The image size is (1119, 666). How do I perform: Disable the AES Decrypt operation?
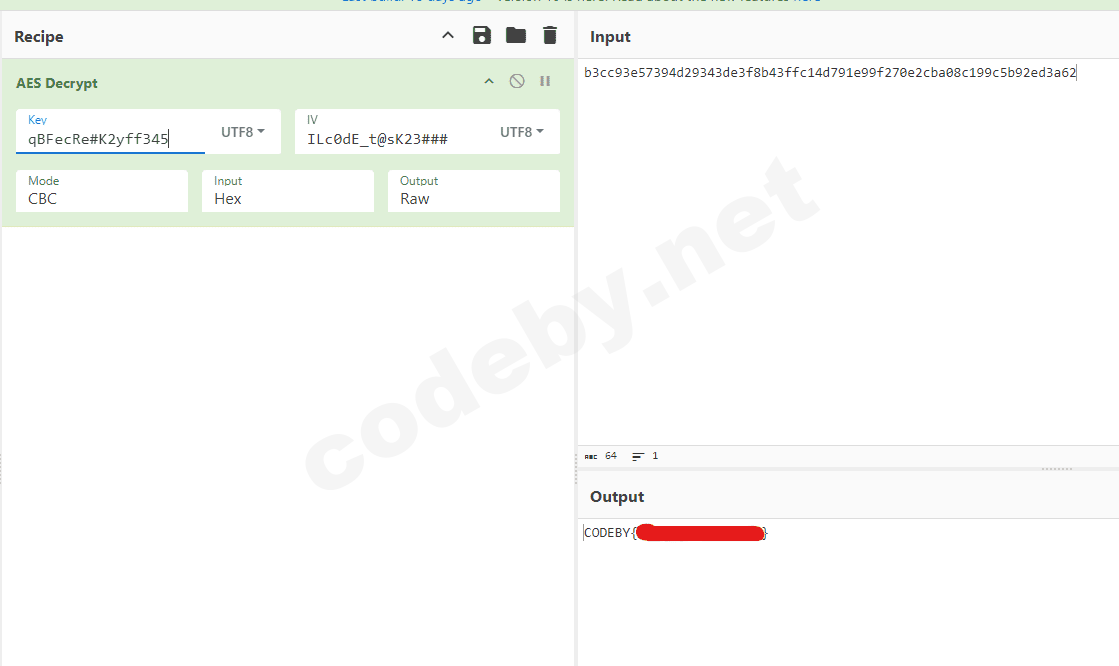517,81
